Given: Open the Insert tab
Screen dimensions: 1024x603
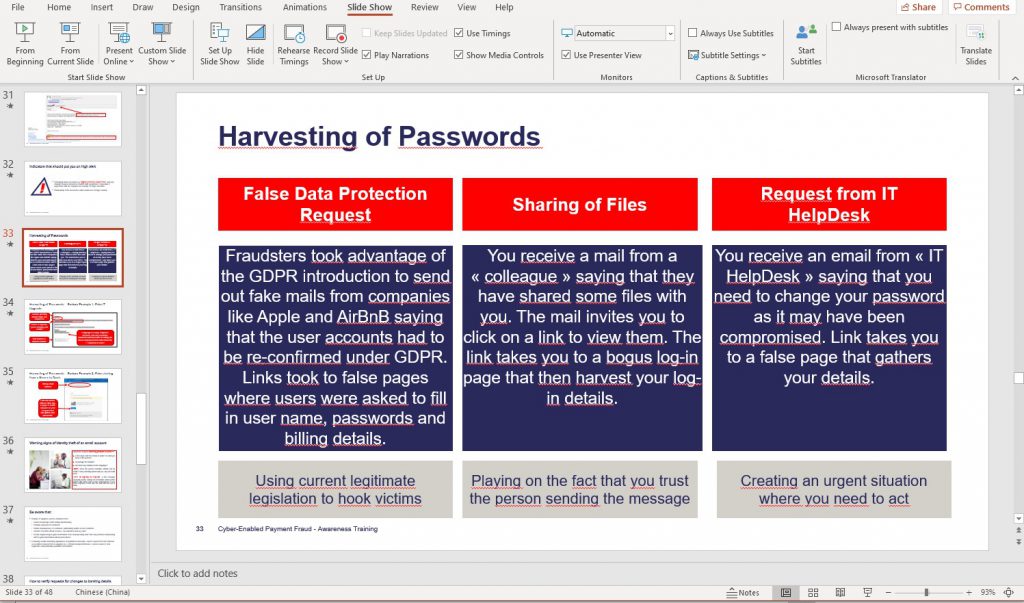Looking at the screenshot, I should pos(102,7).
